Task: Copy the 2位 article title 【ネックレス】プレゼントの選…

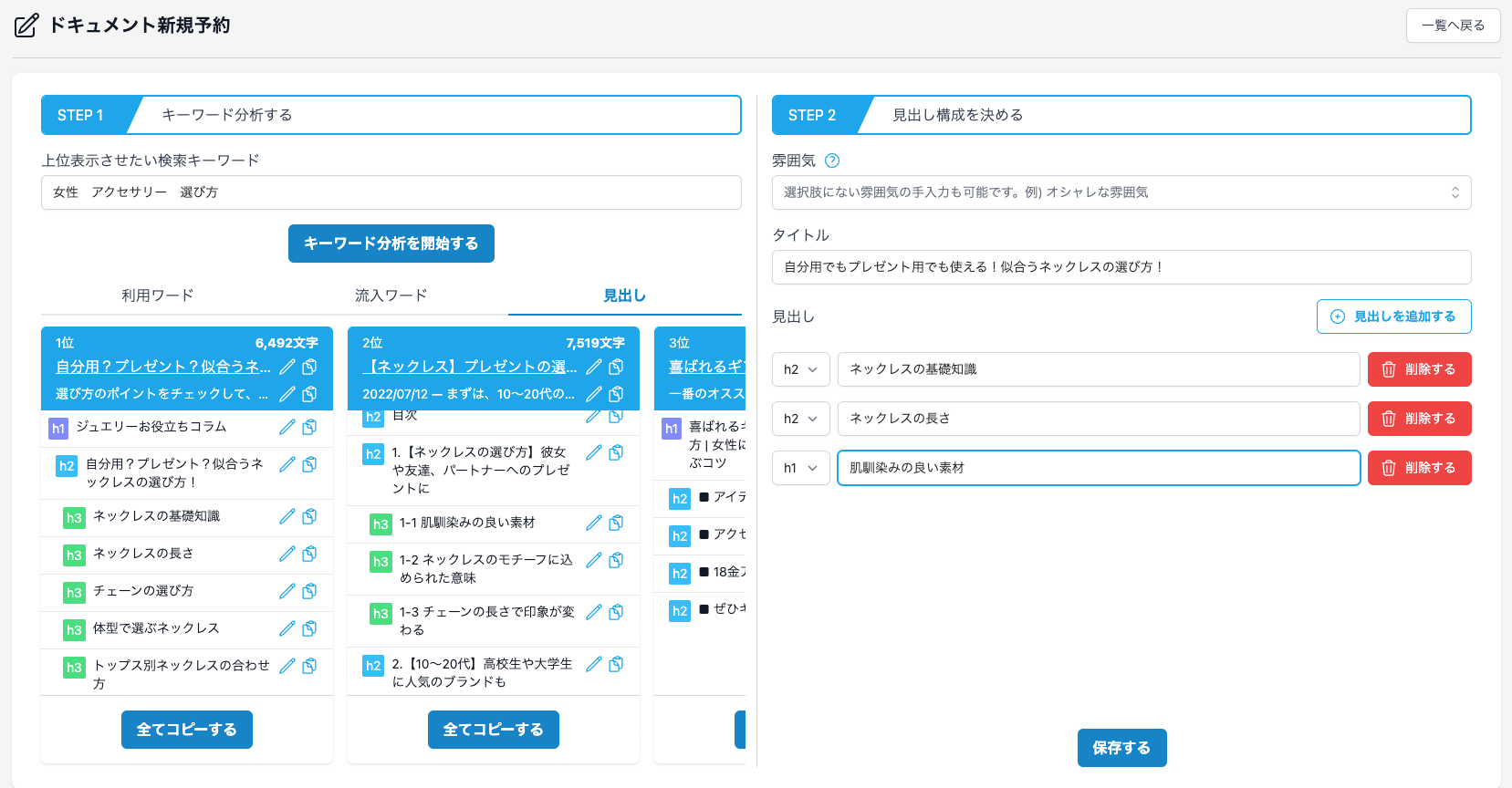Action: (x=617, y=367)
